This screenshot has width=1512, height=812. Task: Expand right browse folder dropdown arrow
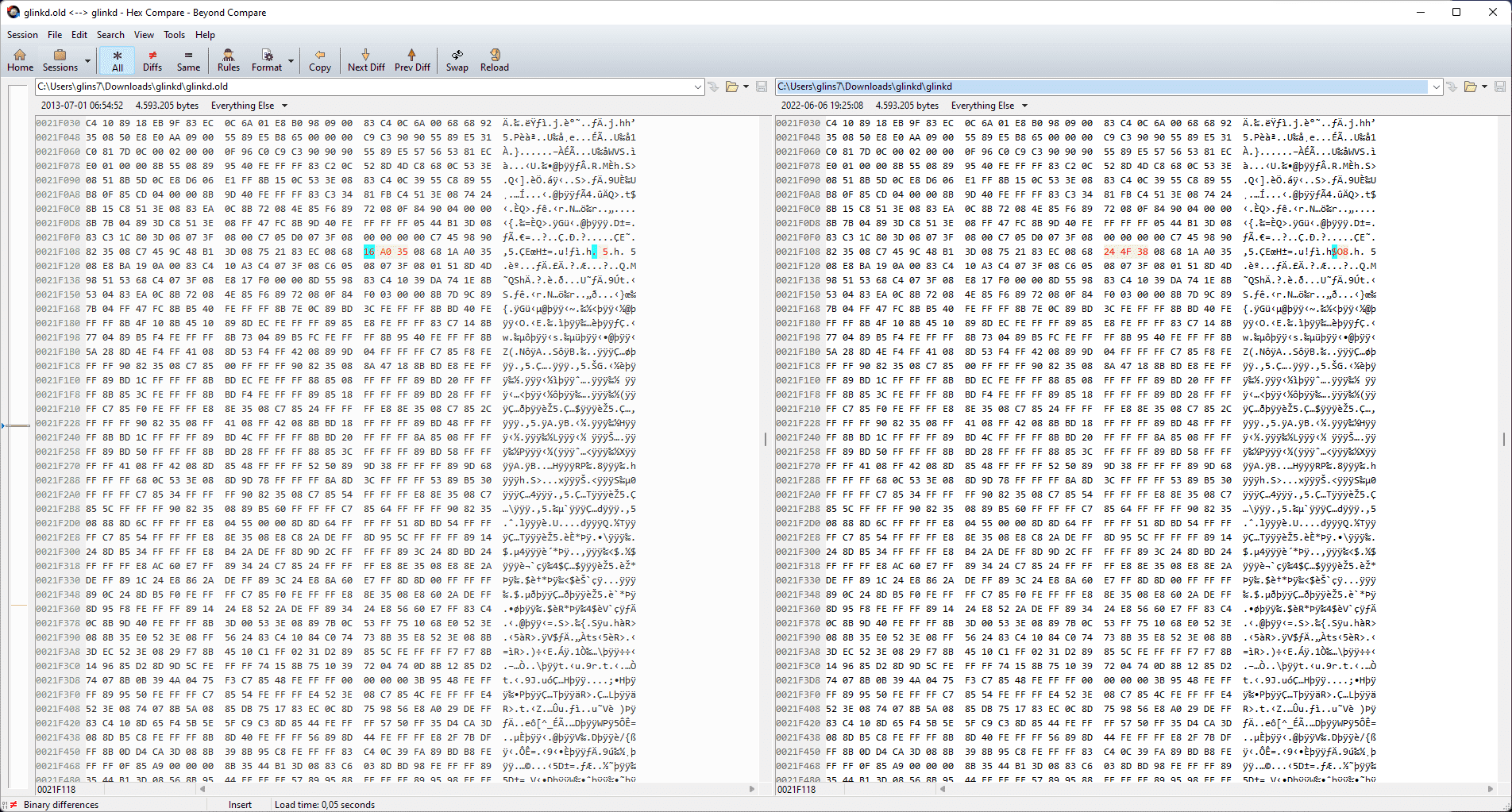point(1484,87)
